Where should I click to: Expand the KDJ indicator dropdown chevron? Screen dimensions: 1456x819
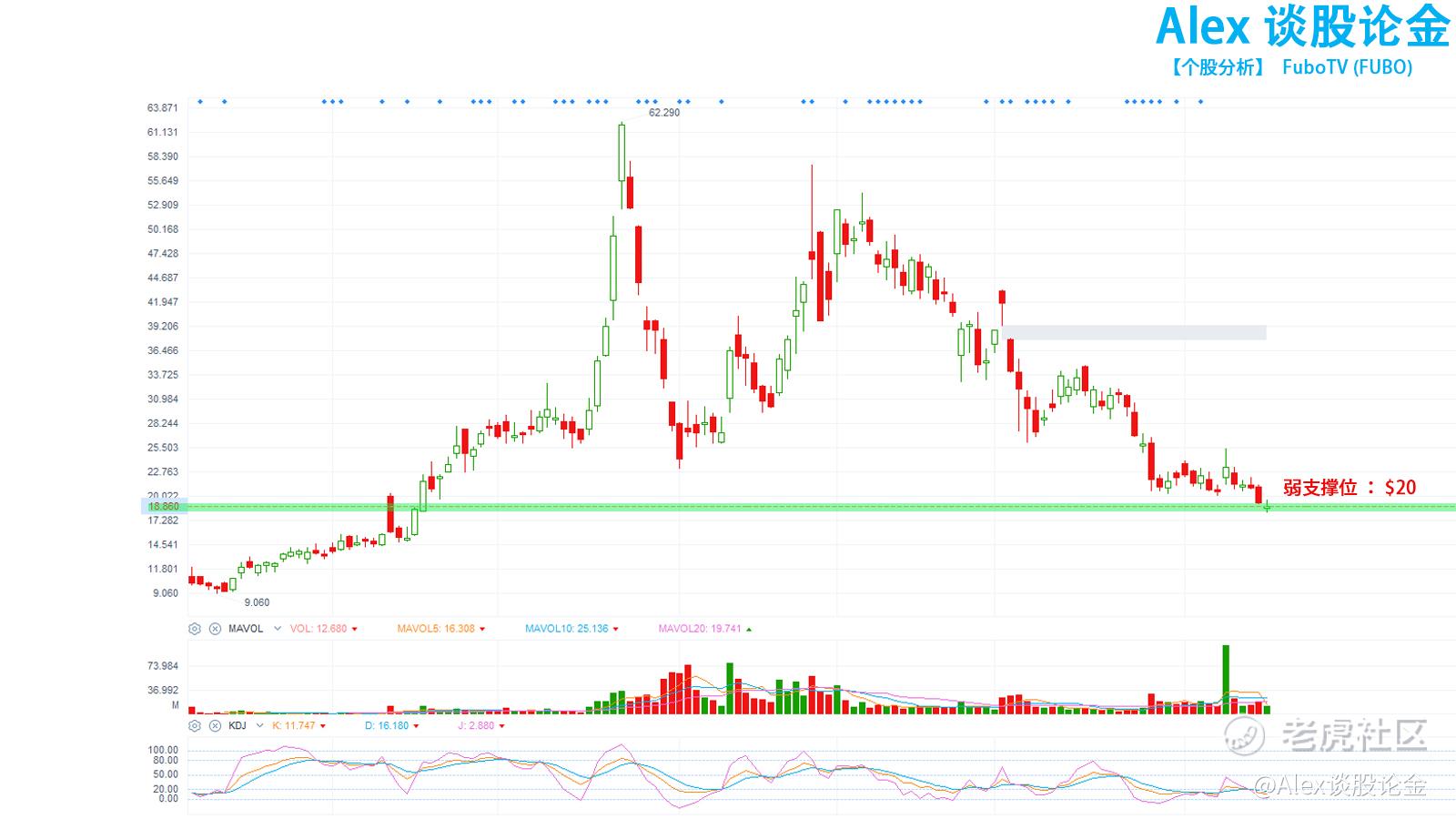(259, 726)
